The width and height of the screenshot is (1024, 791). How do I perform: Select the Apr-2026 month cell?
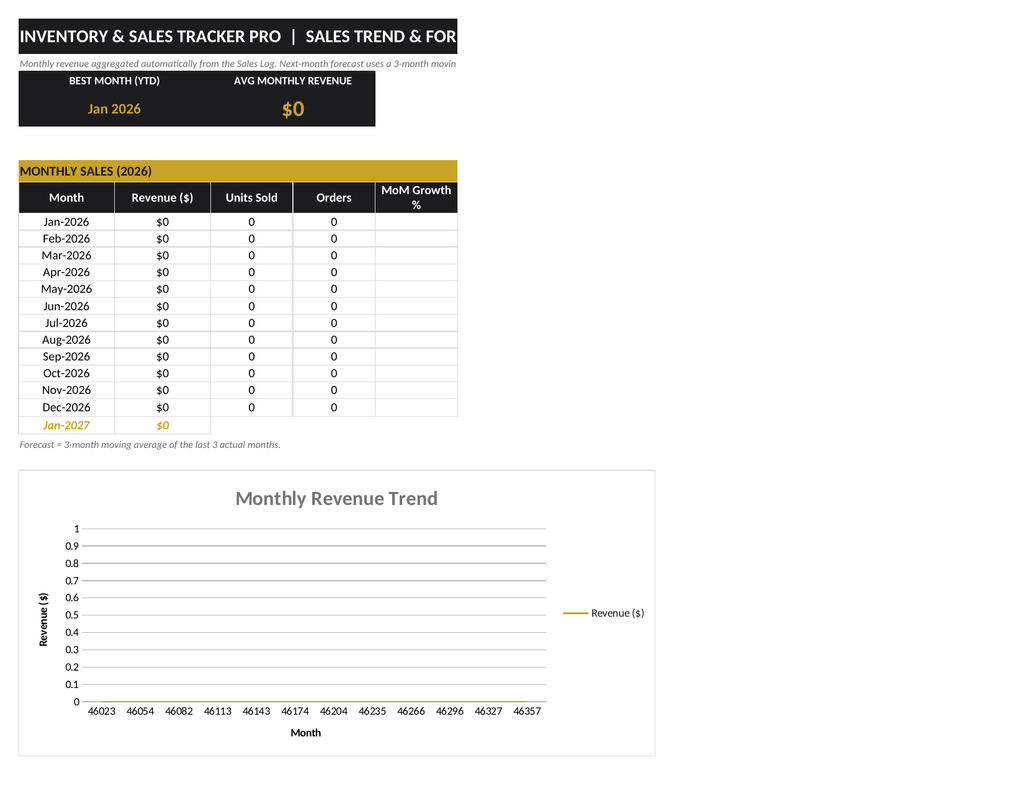click(67, 272)
